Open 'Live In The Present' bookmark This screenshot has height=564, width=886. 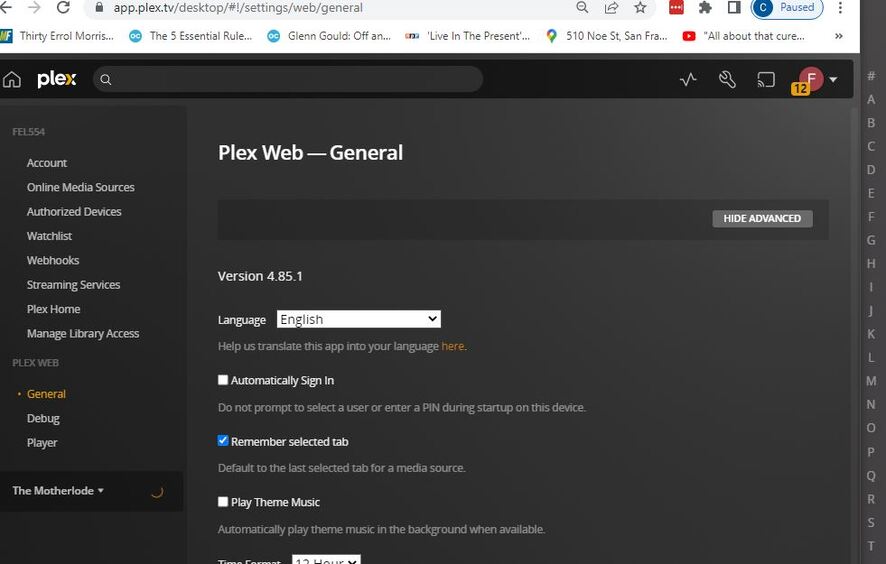click(468, 36)
